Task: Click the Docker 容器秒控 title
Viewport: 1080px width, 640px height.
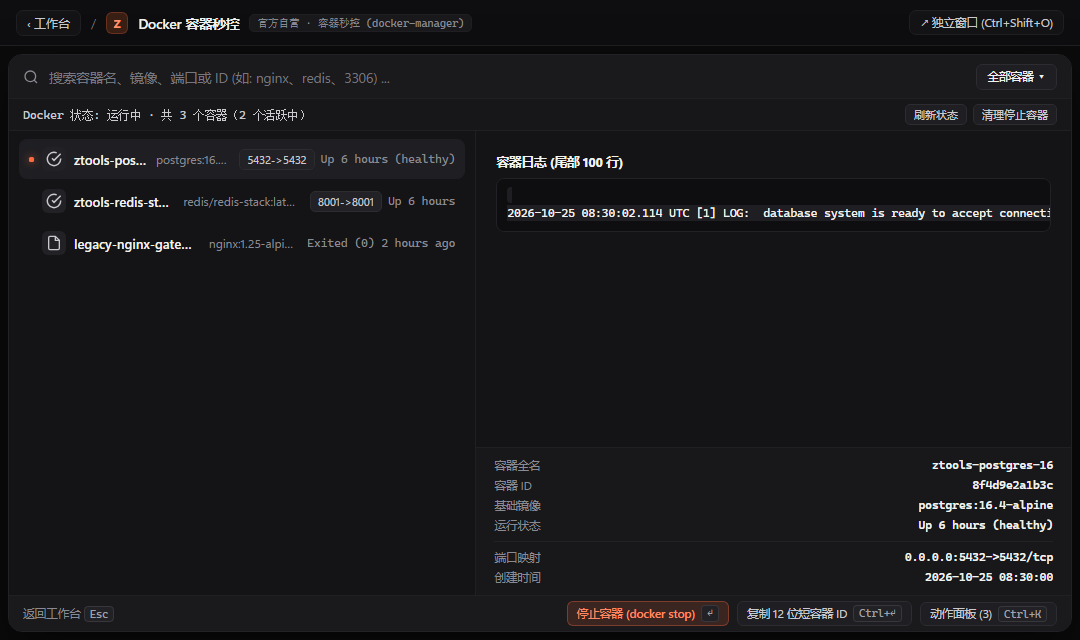Action: pos(189,24)
